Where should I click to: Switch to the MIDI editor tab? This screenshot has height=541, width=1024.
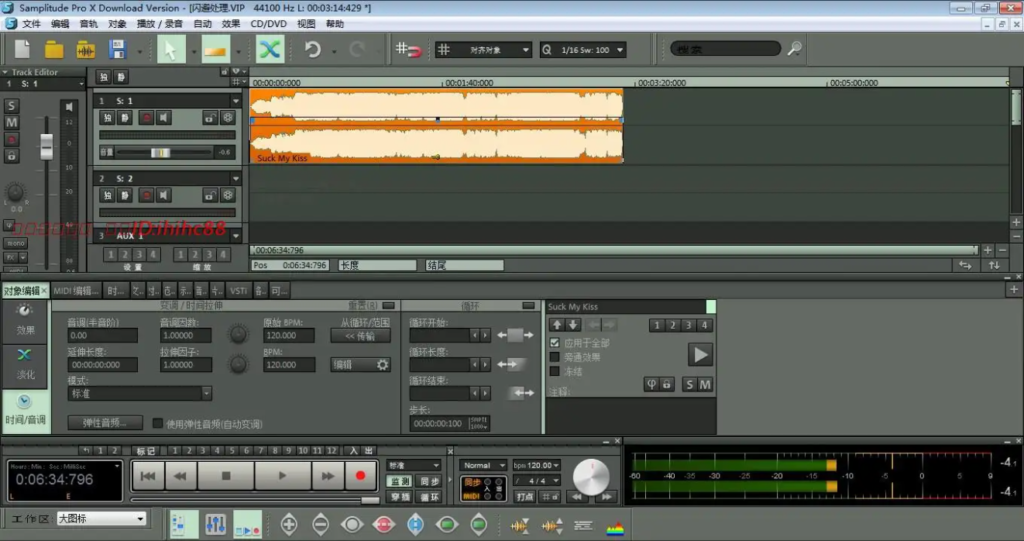pos(76,291)
